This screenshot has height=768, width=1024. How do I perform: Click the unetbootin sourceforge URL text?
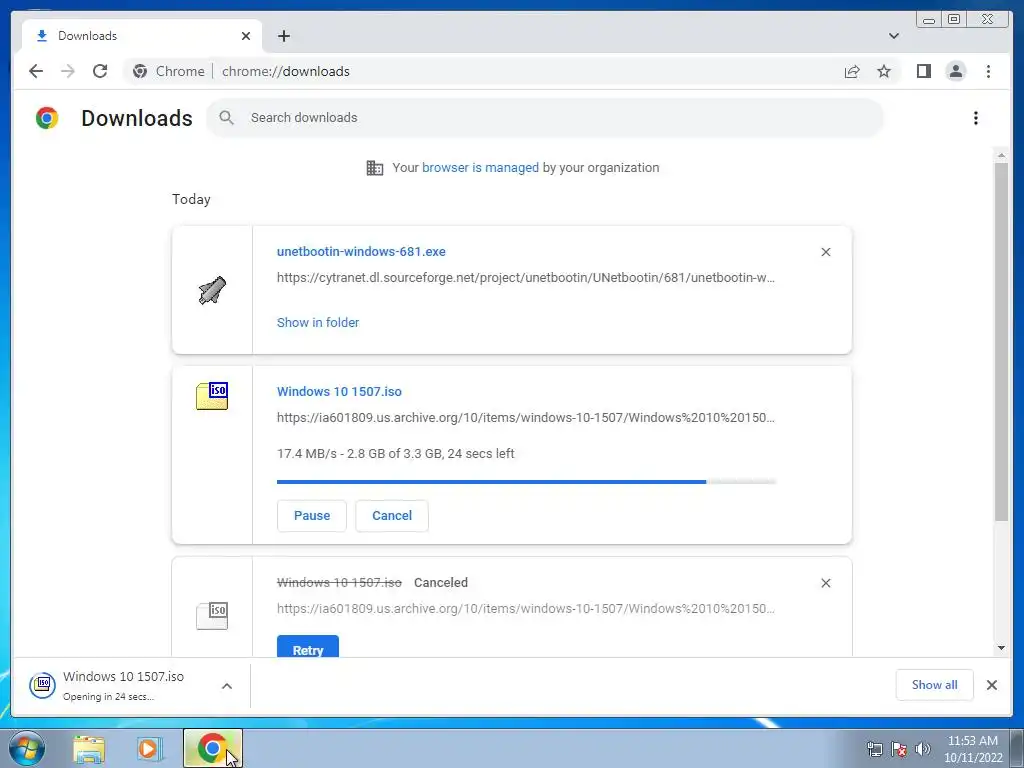click(526, 278)
